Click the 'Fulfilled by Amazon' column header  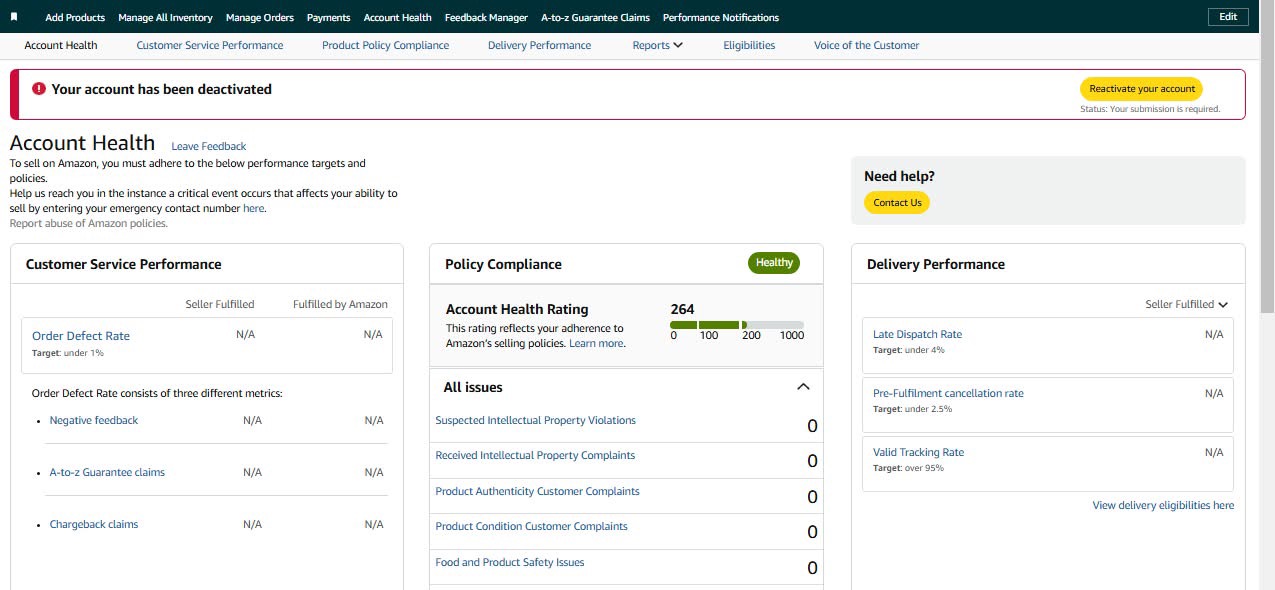[x=340, y=304]
